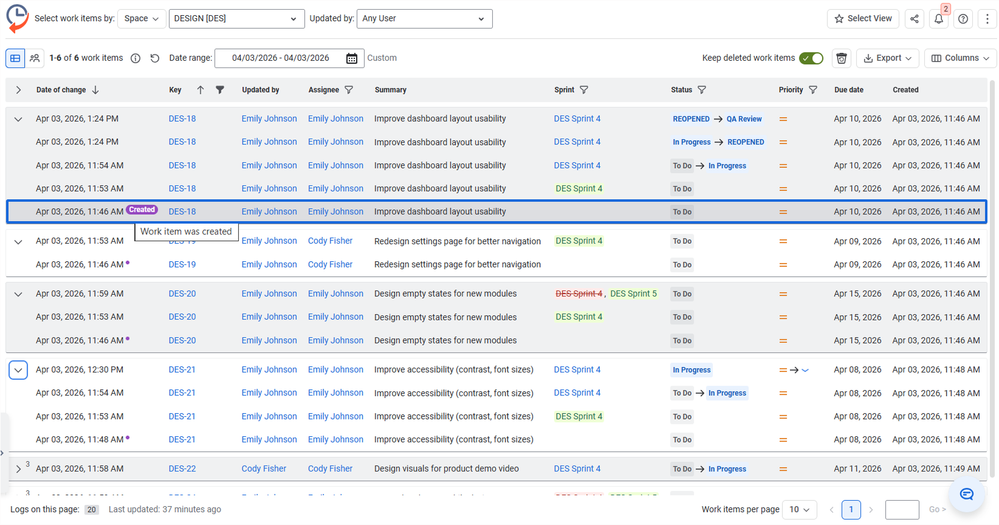
Task: Click the Go button
Action: [x=937, y=509]
